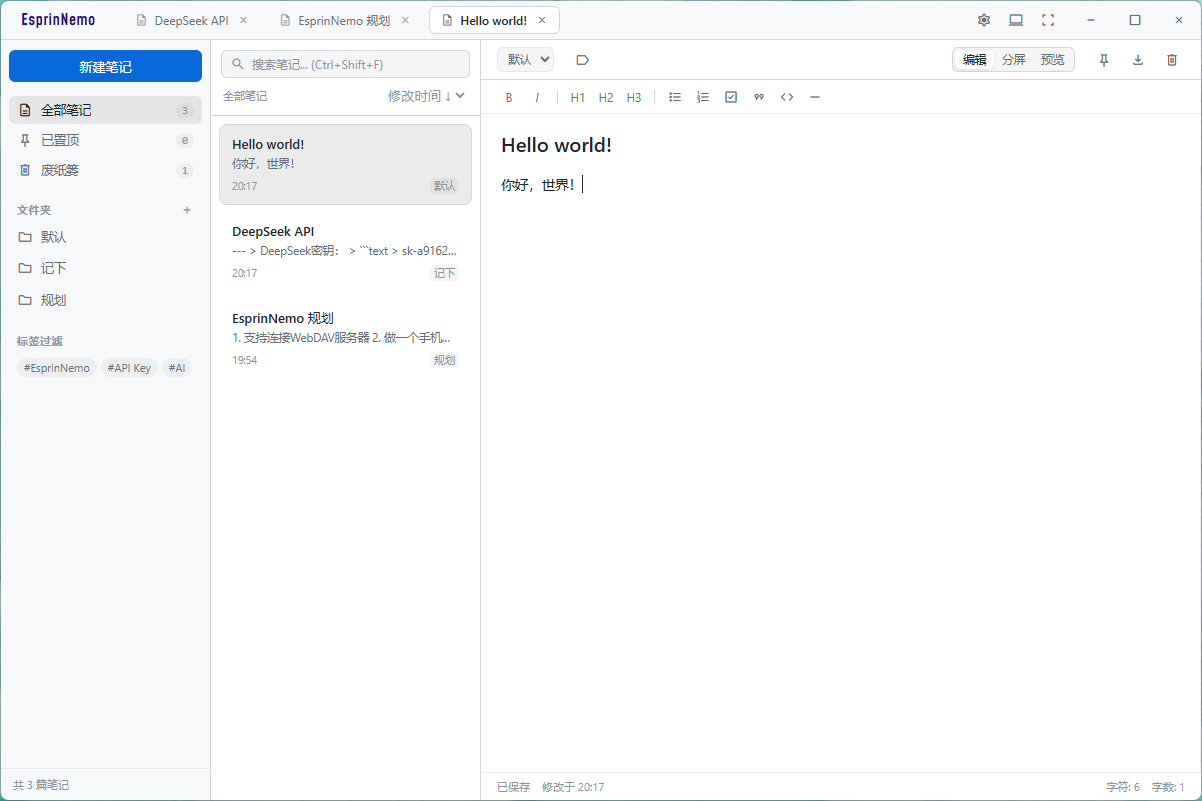This screenshot has width=1202, height=801.
Task: Download the note with export icon
Action: coord(1138,60)
